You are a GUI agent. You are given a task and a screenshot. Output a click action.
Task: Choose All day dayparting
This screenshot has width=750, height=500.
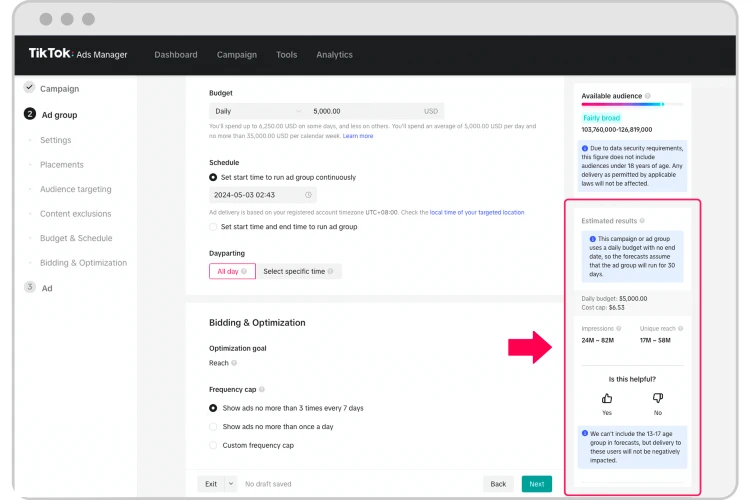tap(232, 271)
